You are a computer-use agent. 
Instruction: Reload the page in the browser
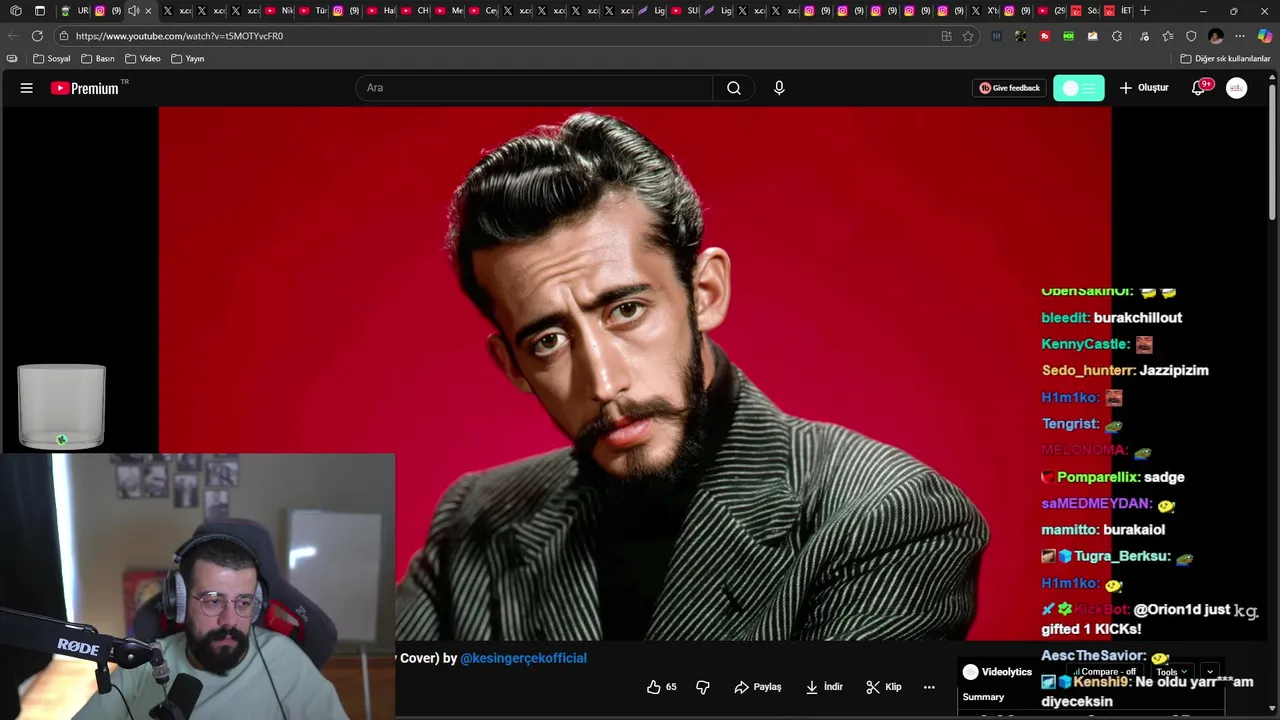point(37,36)
